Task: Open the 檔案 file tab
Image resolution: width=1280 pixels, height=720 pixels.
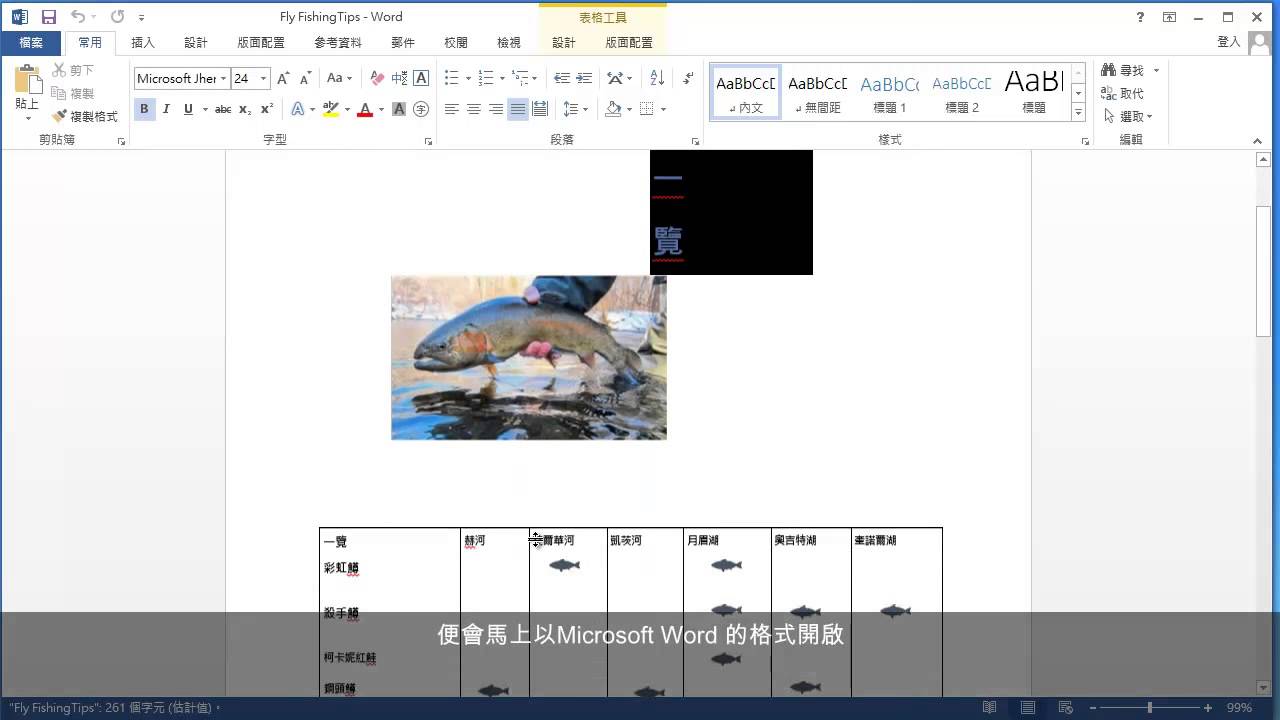Action: click(31, 43)
